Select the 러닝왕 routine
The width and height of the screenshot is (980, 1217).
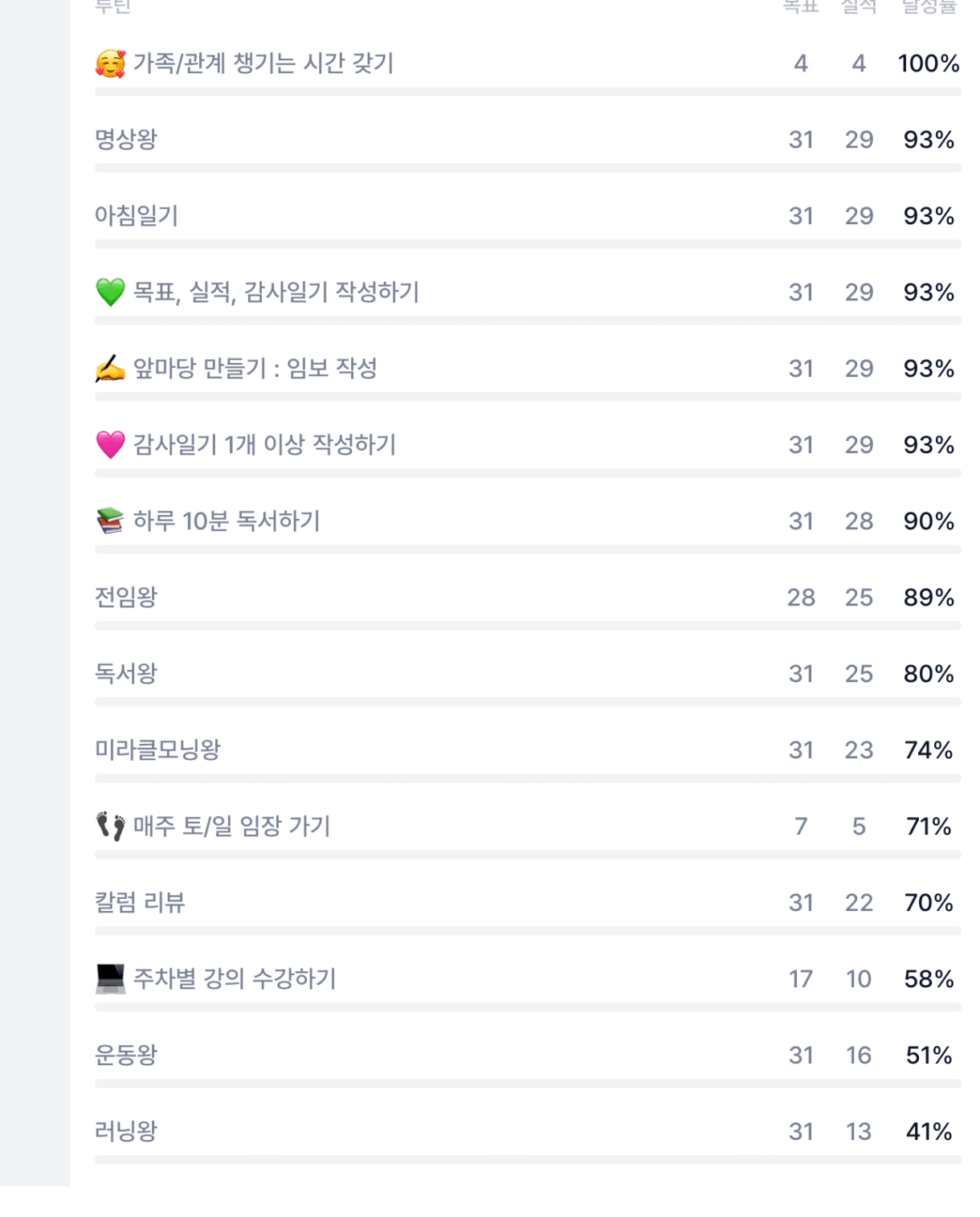[126, 1131]
